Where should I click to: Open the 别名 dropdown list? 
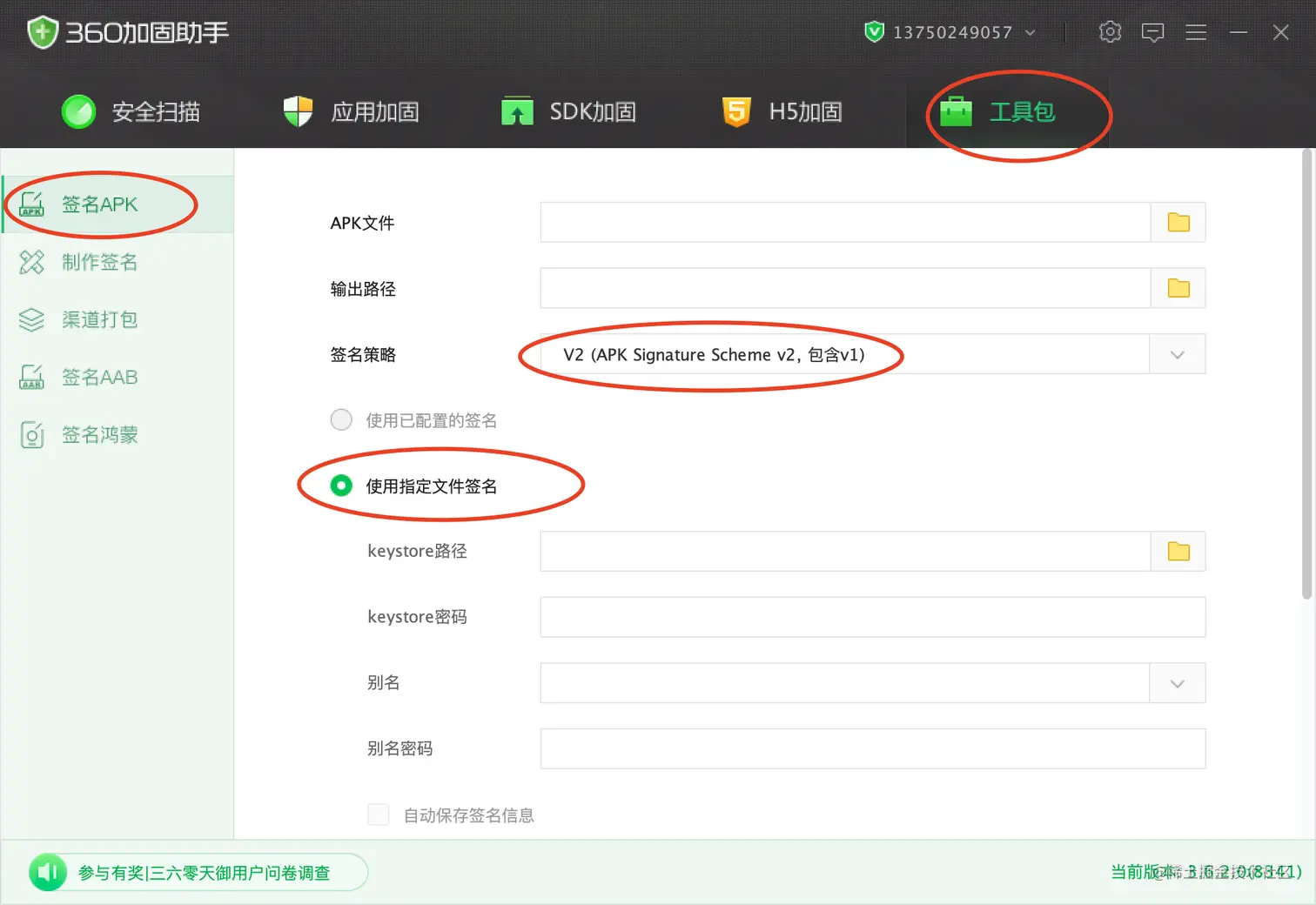[x=1177, y=684]
